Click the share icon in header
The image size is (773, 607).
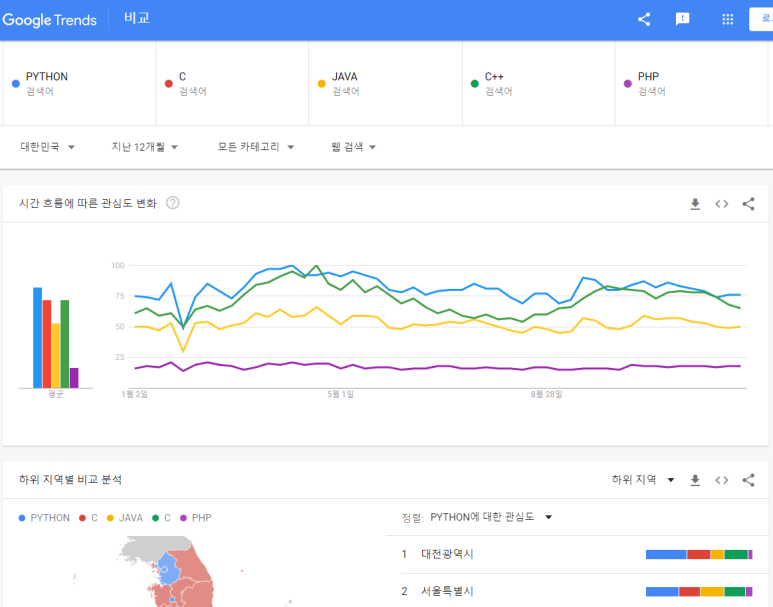click(x=644, y=19)
